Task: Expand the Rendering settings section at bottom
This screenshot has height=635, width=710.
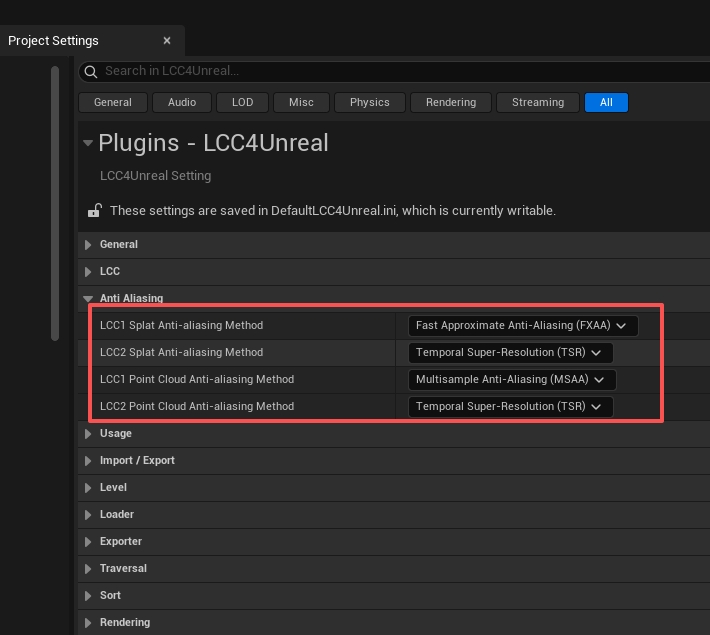Action: point(88,623)
